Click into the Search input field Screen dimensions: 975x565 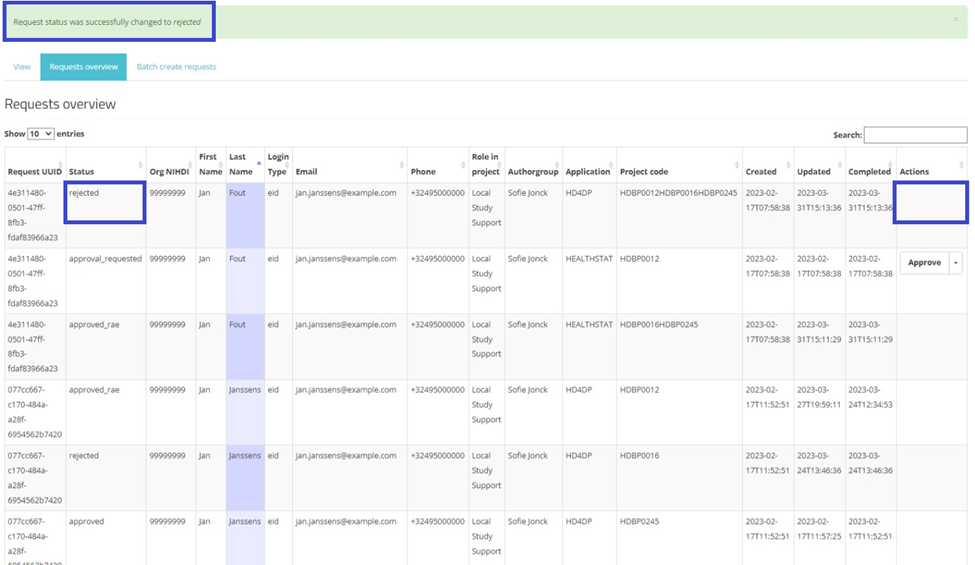tap(915, 135)
